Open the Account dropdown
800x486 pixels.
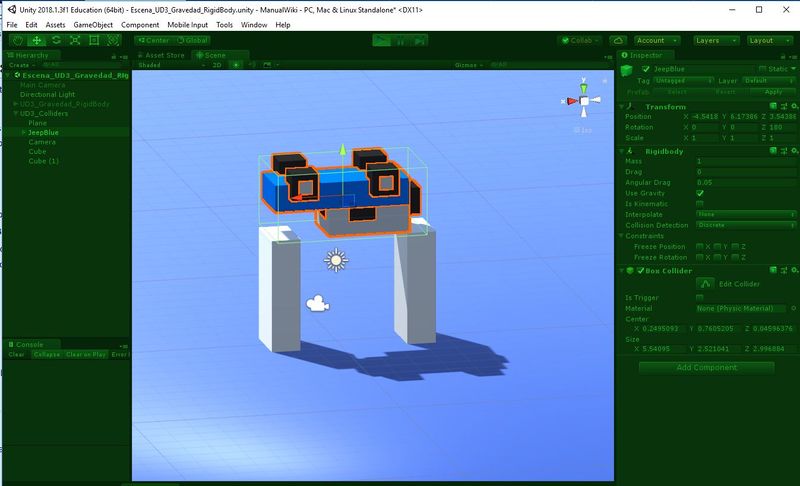click(x=657, y=40)
